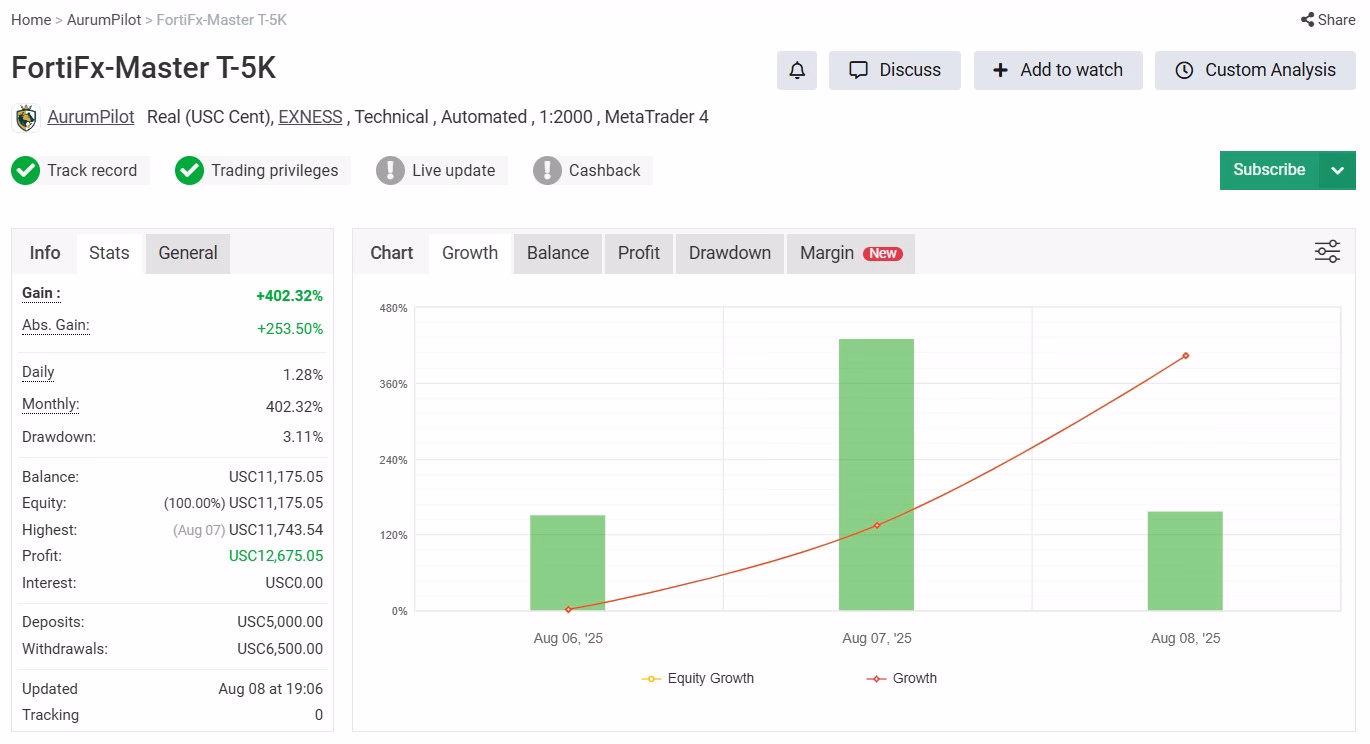Expand the Subscribe dropdown arrow
Viewport: 1370px width, 744px height.
pyautogui.click(x=1337, y=171)
